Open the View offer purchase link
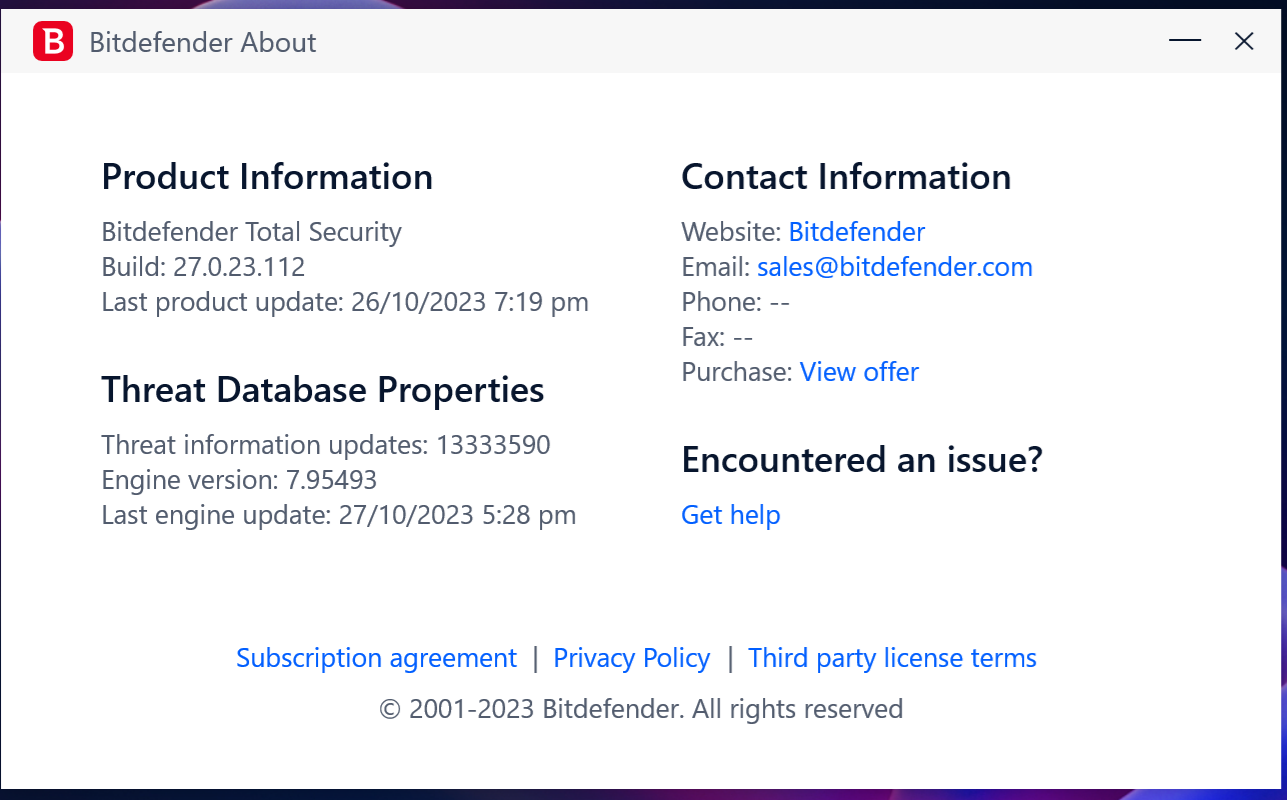The height and width of the screenshot is (800, 1287). coord(859,372)
